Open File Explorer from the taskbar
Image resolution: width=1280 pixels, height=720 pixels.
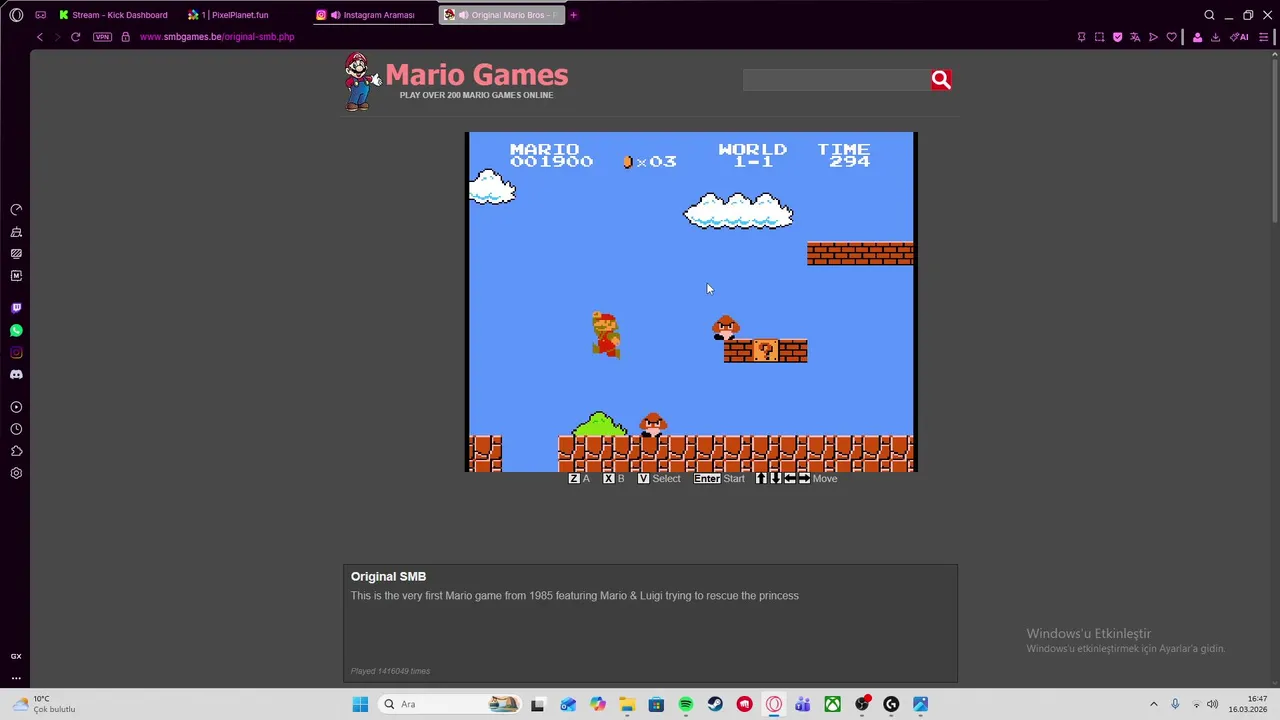click(x=627, y=704)
